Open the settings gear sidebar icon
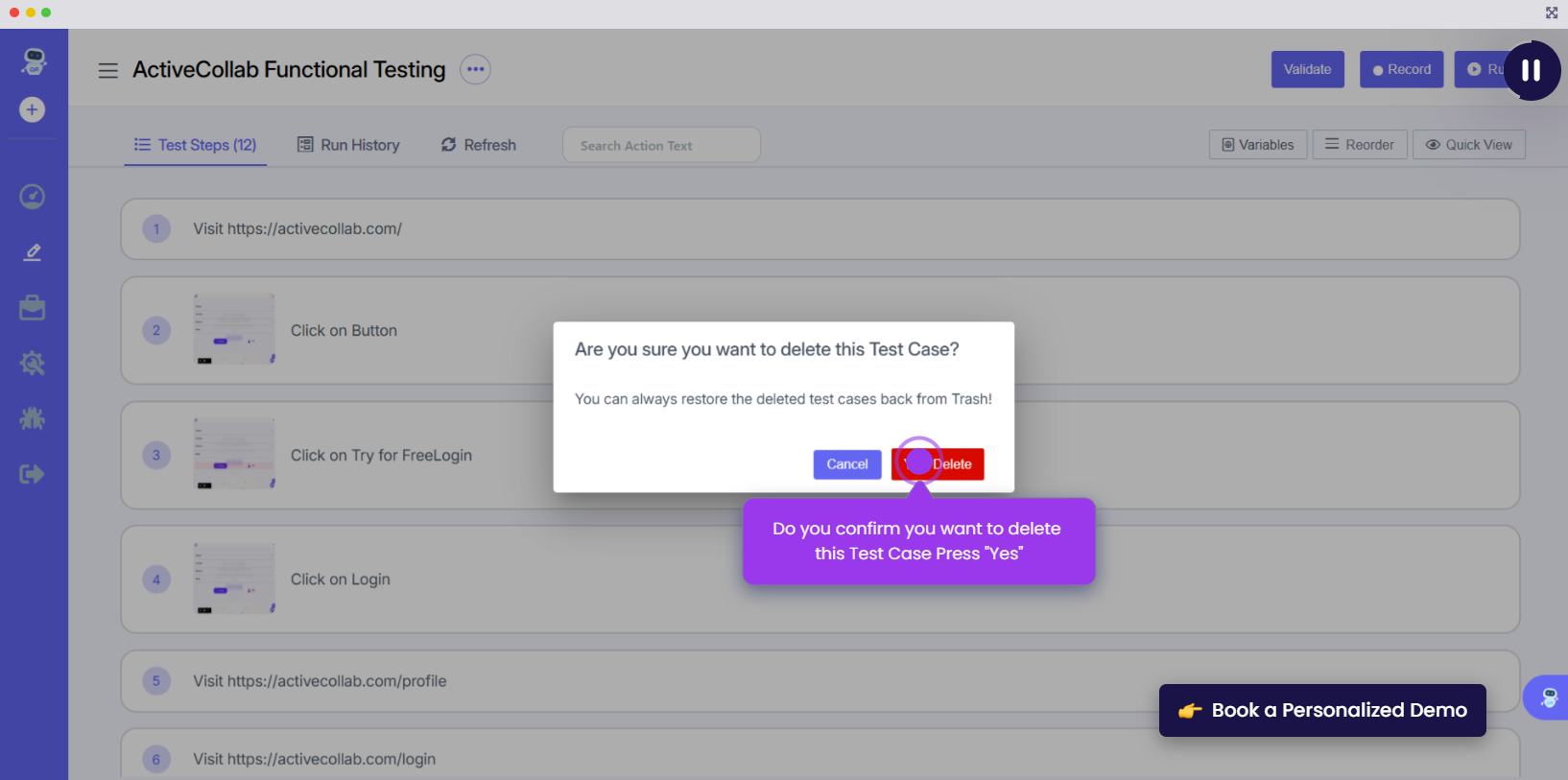 [x=33, y=364]
